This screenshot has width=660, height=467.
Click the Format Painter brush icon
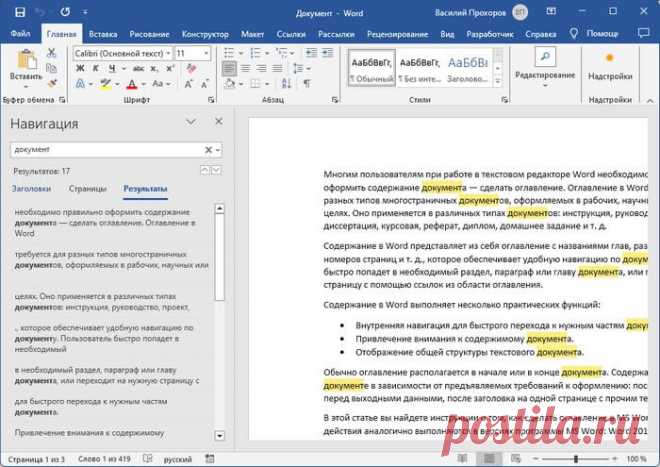(52, 84)
